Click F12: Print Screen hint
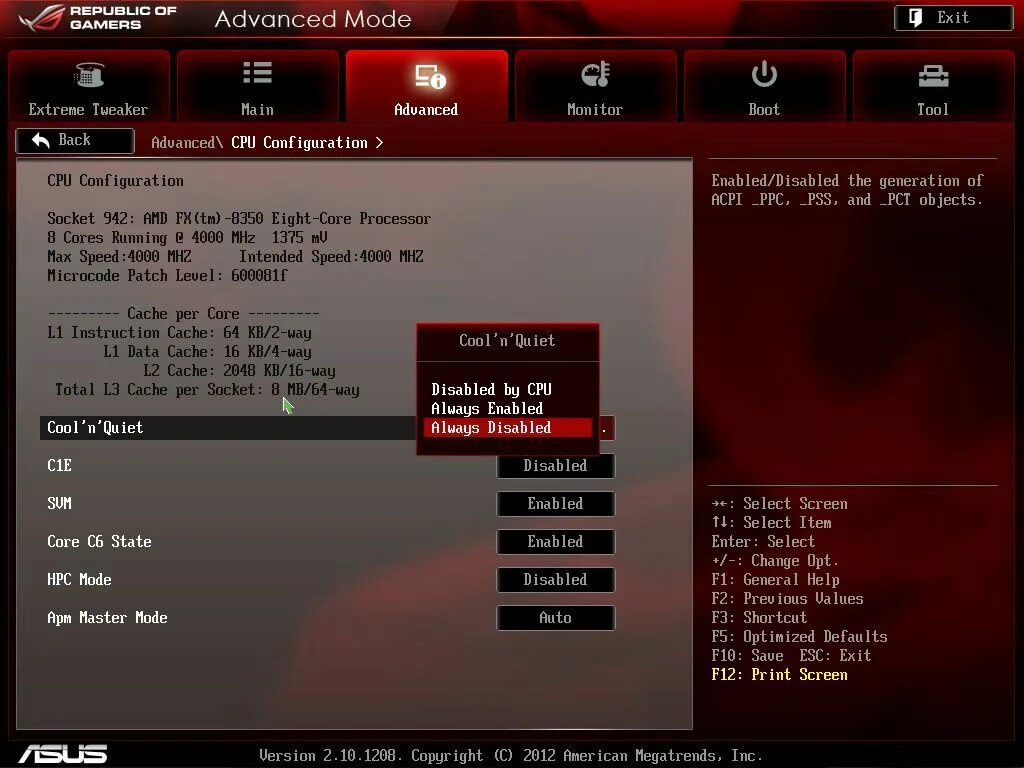The height and width of the screenshot is (768, 1024). coord(780,675)
